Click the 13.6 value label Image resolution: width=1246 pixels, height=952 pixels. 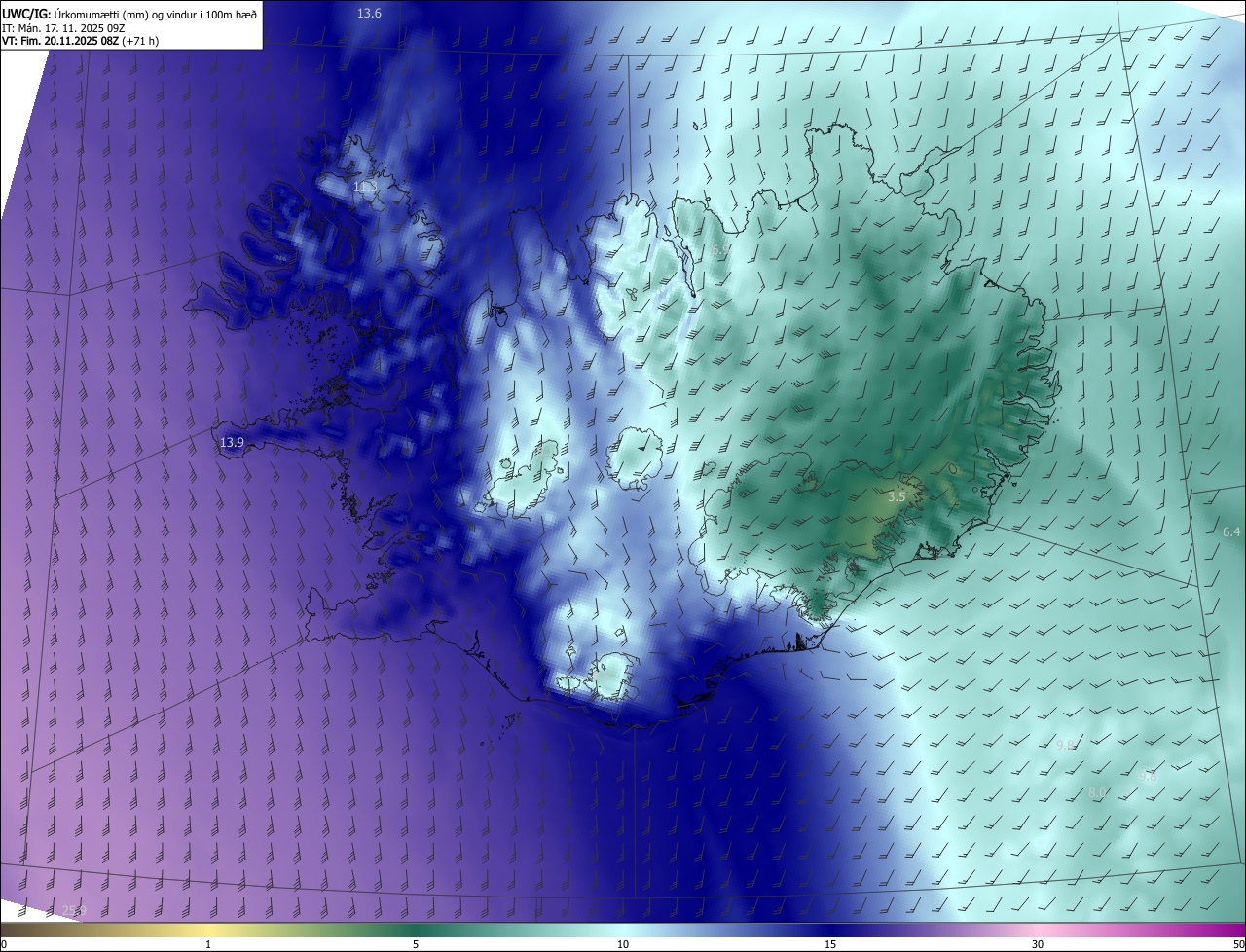(369, 14)
